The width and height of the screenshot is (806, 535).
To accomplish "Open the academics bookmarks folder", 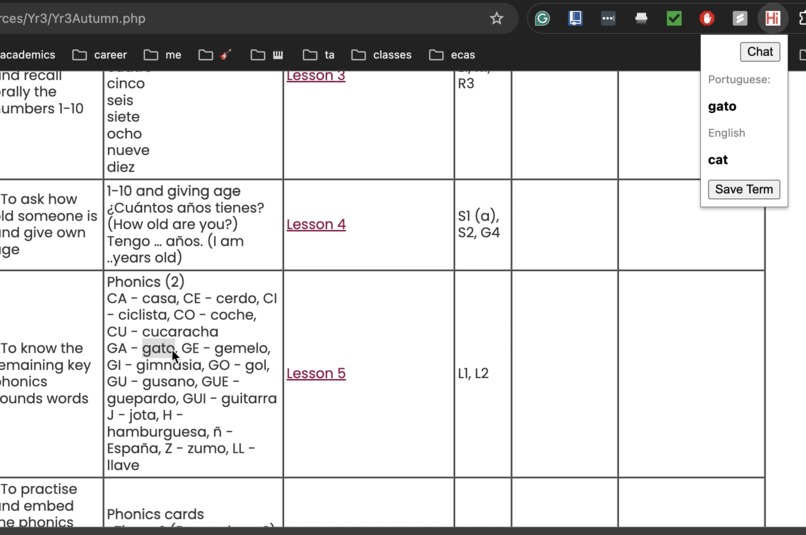I will click(x=27, y=55).
